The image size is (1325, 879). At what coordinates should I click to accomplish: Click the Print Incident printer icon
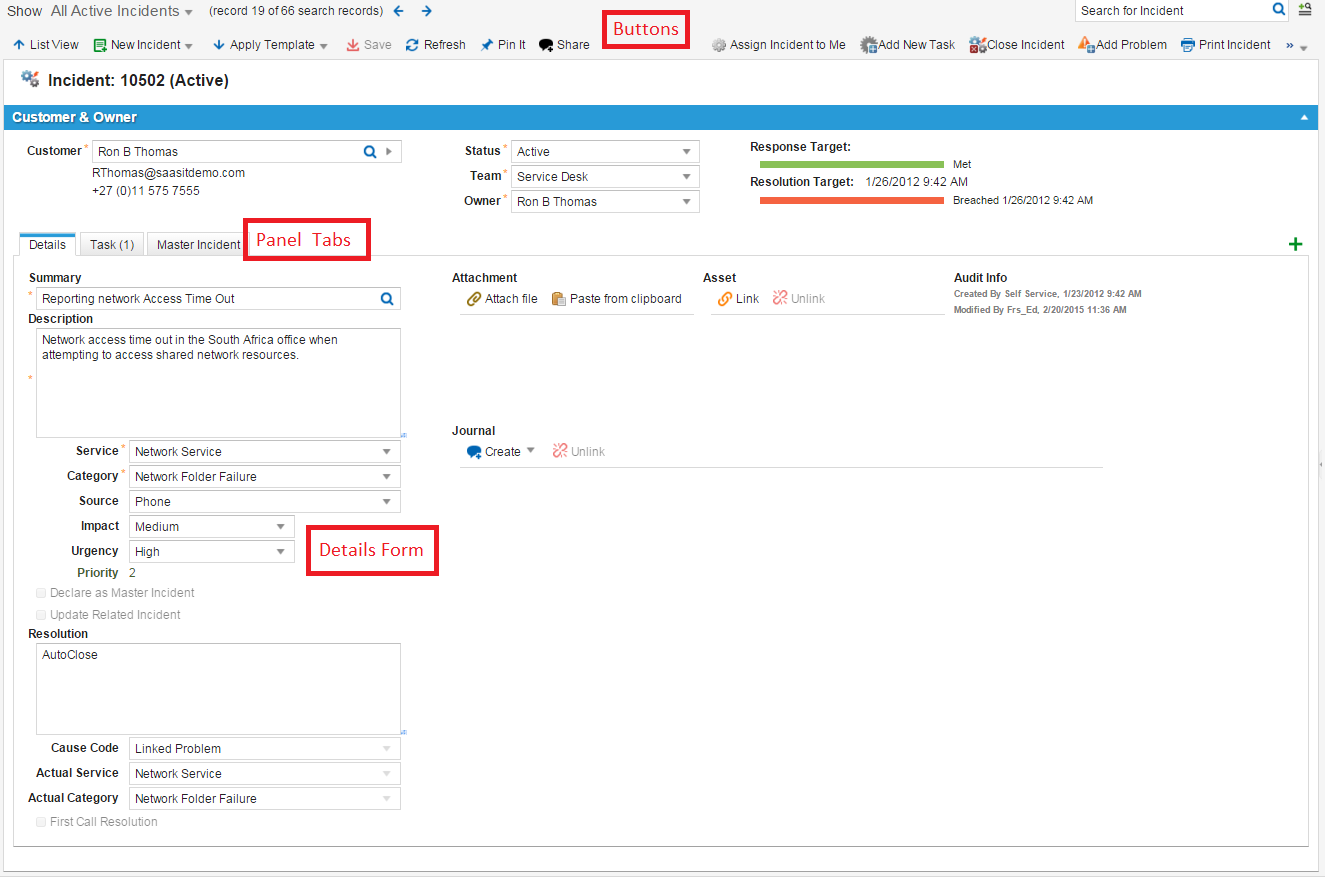1188,45
